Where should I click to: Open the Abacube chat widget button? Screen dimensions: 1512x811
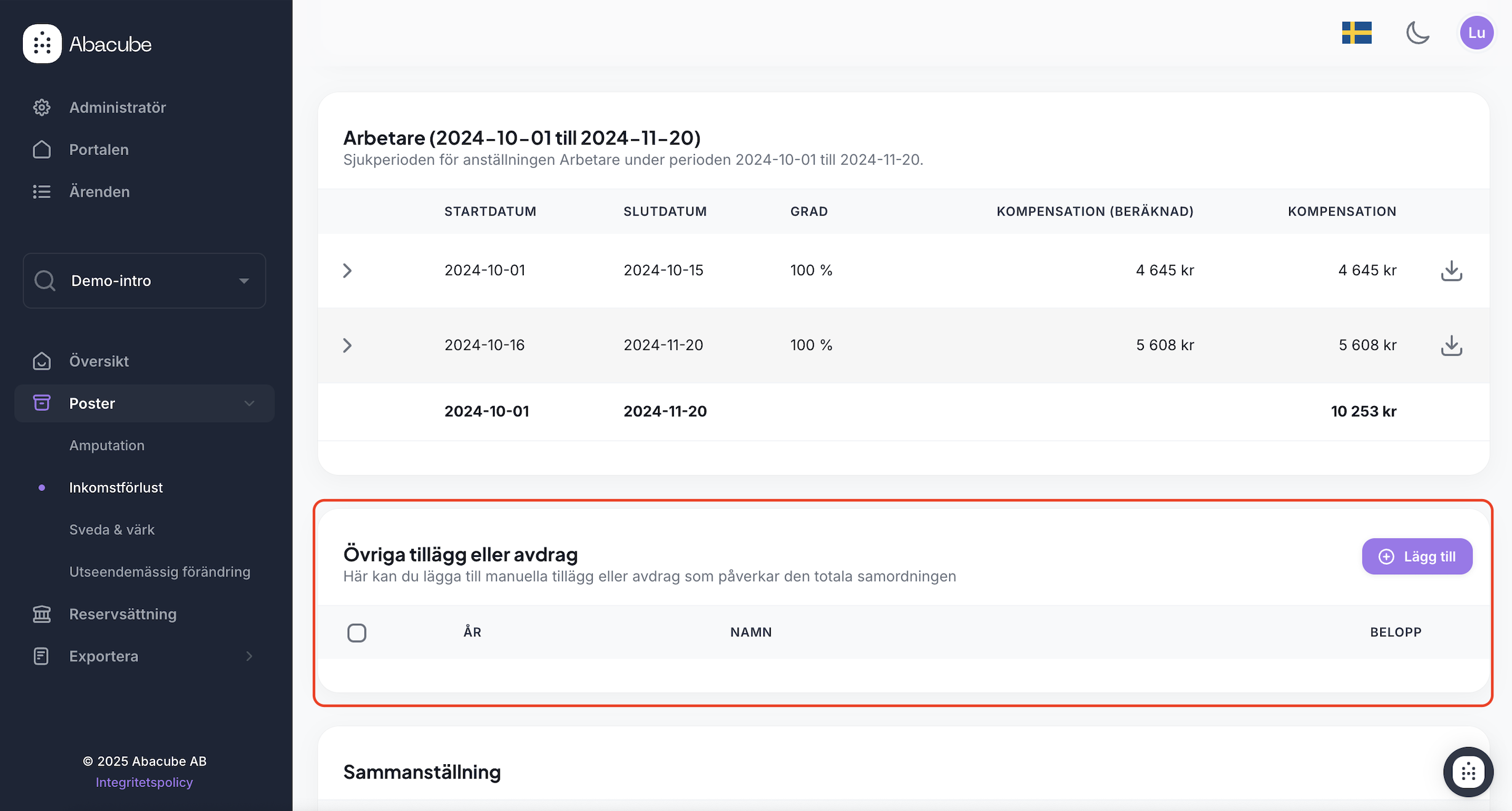click(x=1468, y=772)
